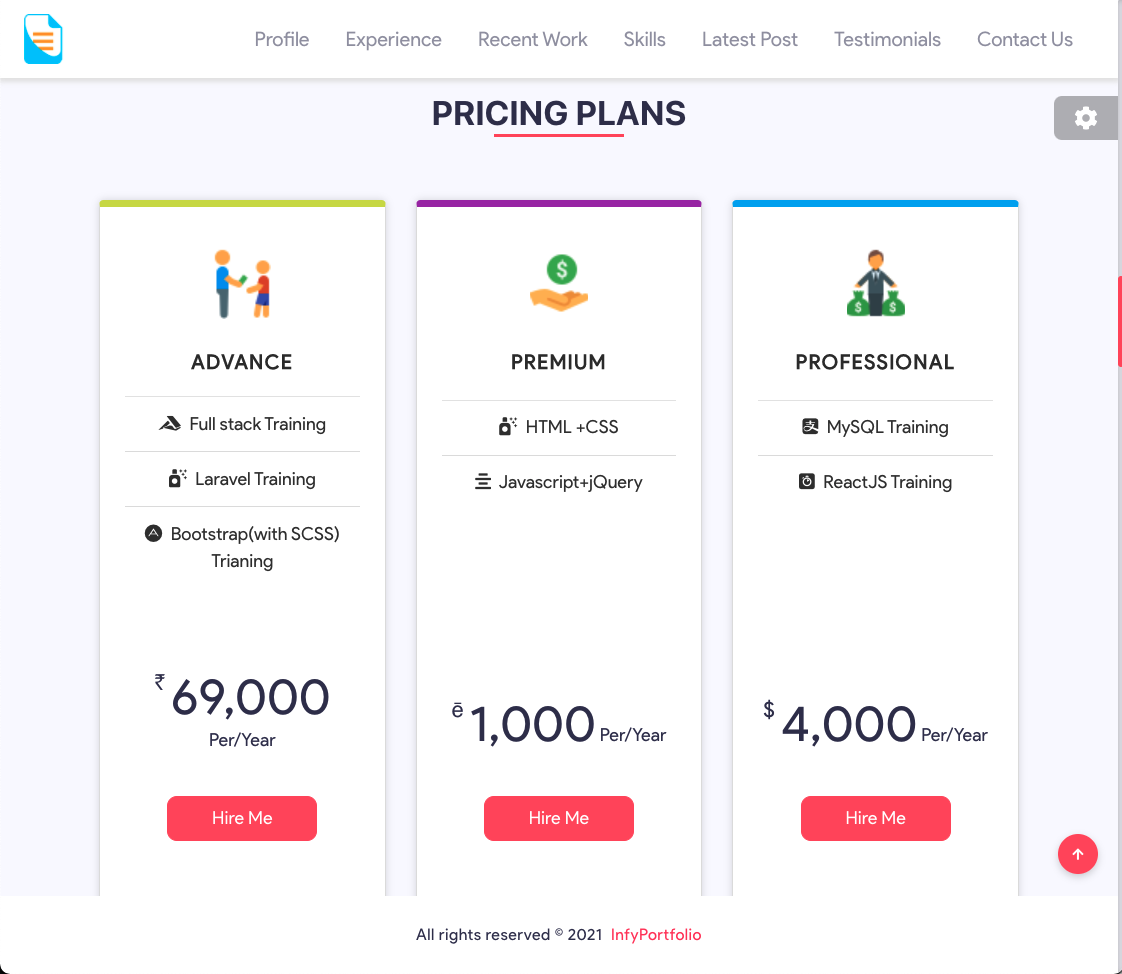Click Hire Me on the Advance plan

(x=241, y=818)
